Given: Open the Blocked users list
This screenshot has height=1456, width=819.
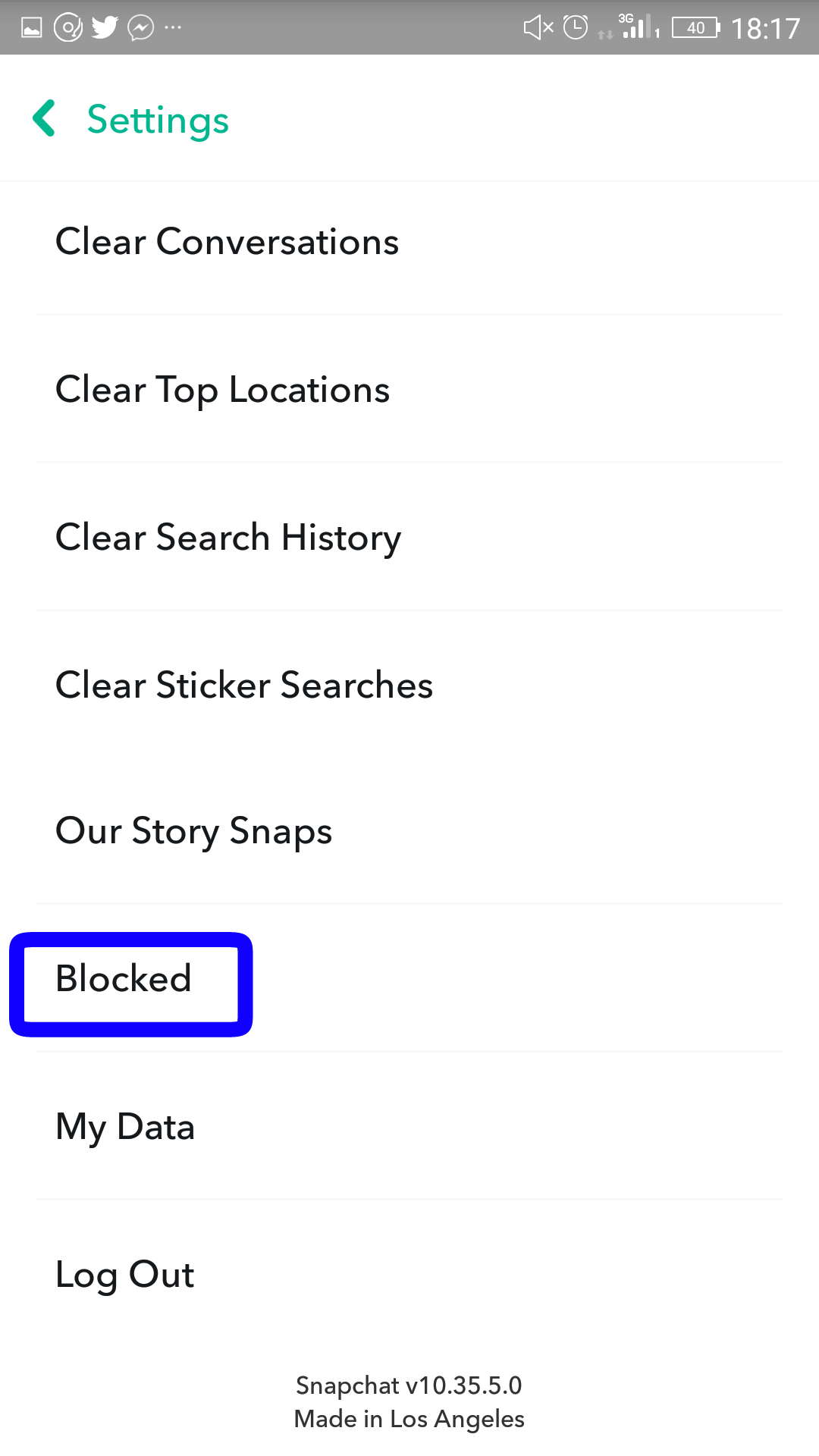Looking at the screenshot, I should click(123, 978).
